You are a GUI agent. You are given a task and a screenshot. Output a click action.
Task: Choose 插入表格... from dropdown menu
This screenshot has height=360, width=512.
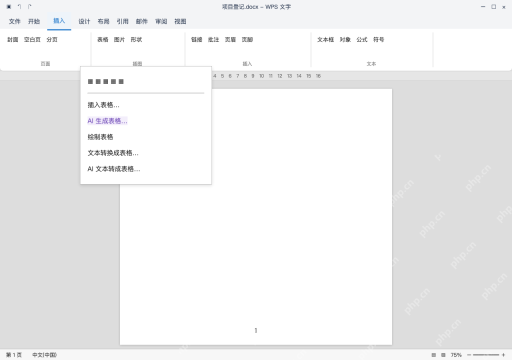(103, 105)
